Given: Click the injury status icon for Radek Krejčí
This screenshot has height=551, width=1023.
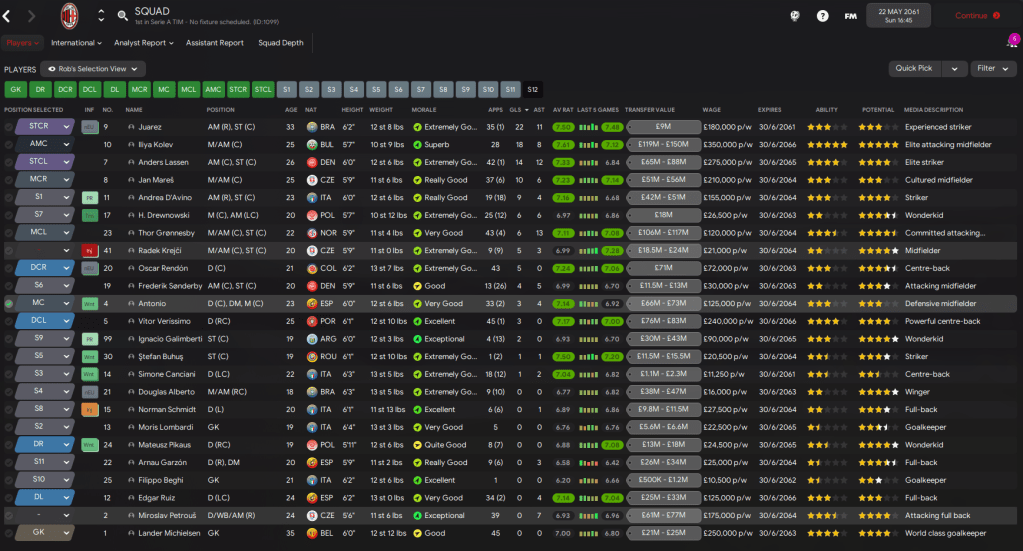Looking at the screenshot, I should tap(90, 250).
